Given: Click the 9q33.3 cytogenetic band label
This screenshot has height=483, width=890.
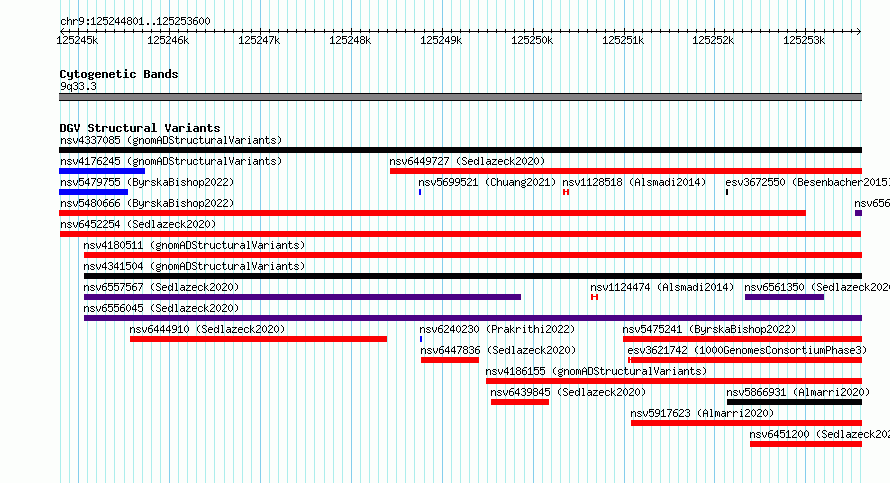Looking at the screenshot, I should tap(78, 86).
